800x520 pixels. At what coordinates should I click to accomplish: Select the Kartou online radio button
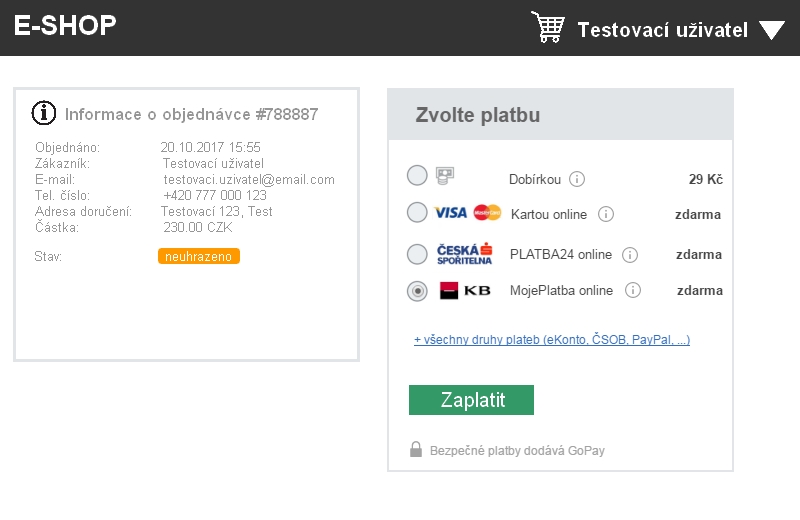point(417,212)
